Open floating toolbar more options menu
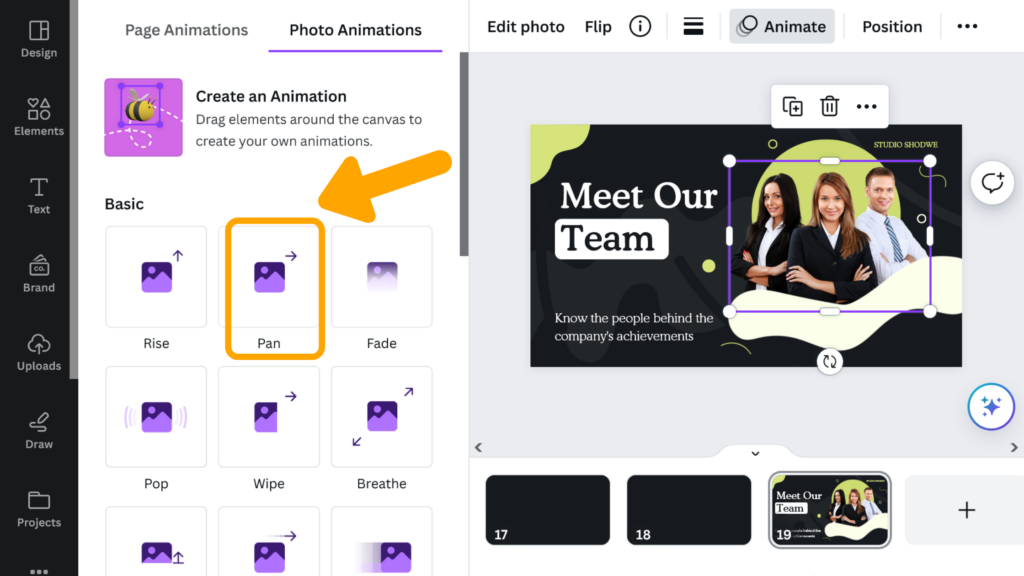The height and width of the screenshot is (576, 1024). (x=867, y=106)
